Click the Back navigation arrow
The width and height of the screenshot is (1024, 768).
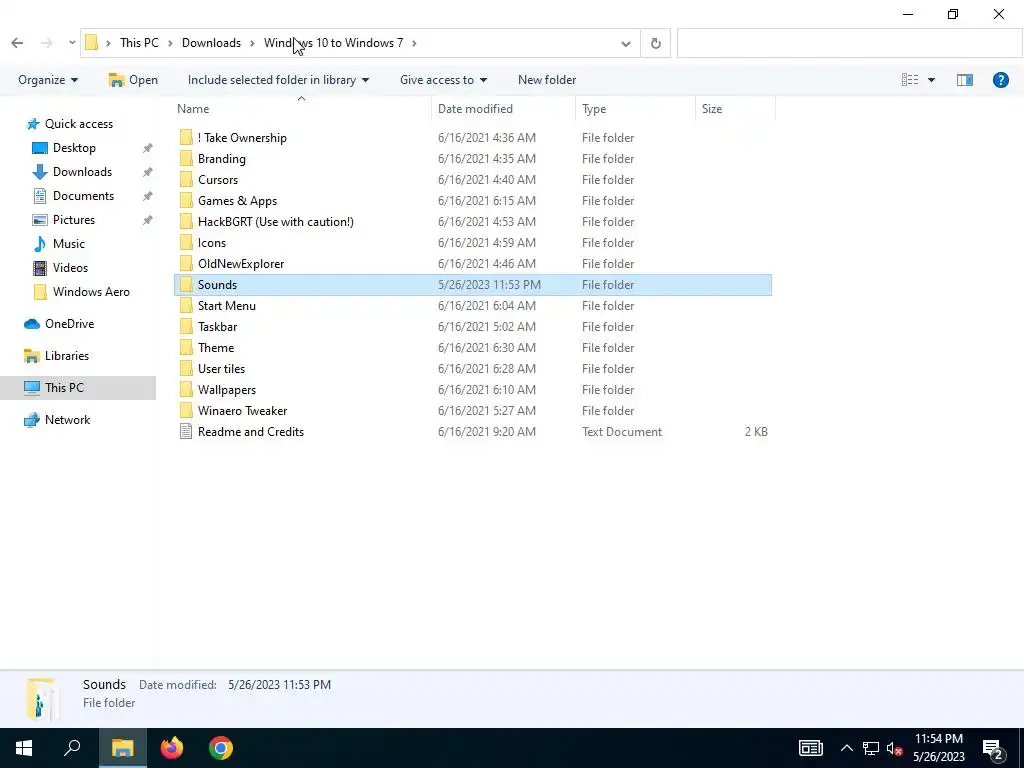pos(17,43)
